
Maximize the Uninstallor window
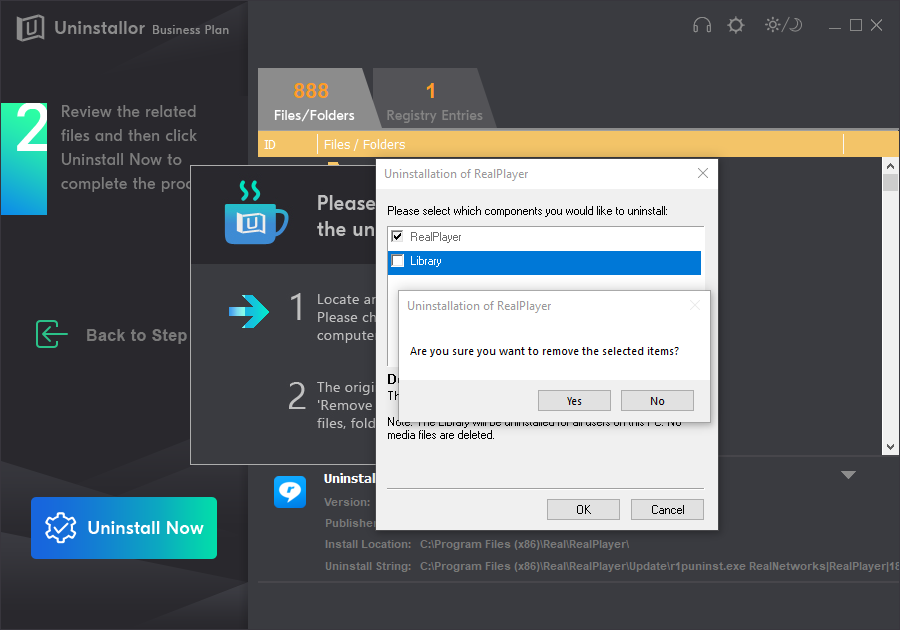(x=856, y=25)
